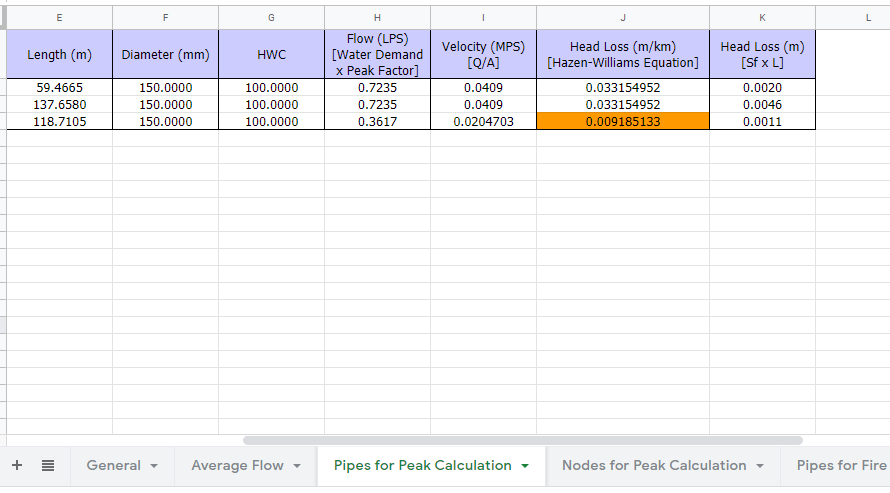The width and height of the screenshot is (890, 493).
Task: Select head loss m/km cell in 137.6580 row
Action: click(x=623, y=104)
